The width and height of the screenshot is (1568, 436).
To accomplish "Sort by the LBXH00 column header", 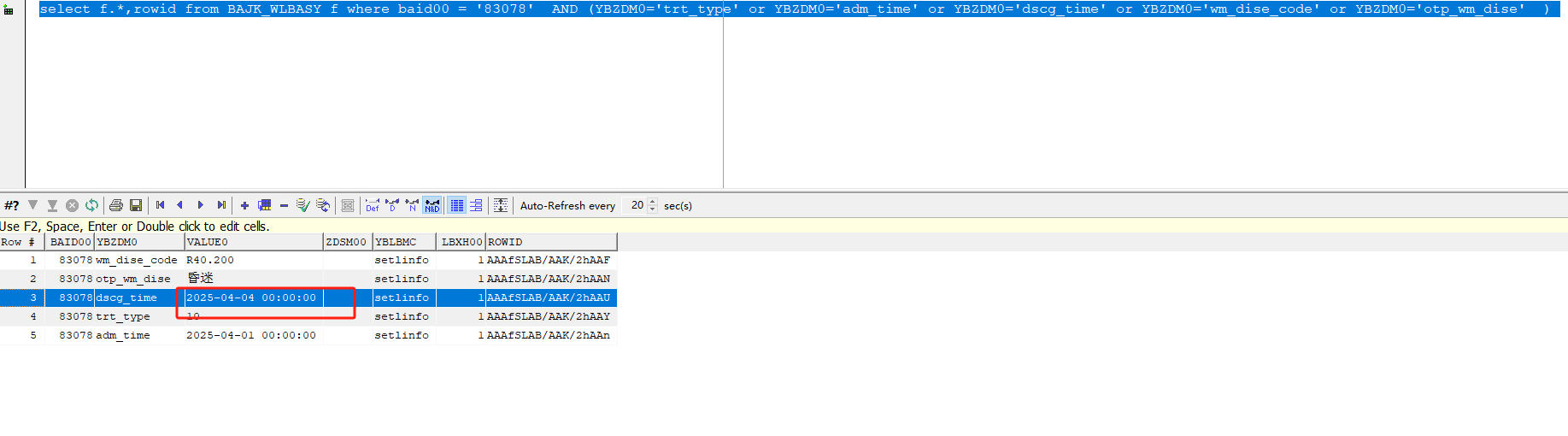I will [461, 242].
